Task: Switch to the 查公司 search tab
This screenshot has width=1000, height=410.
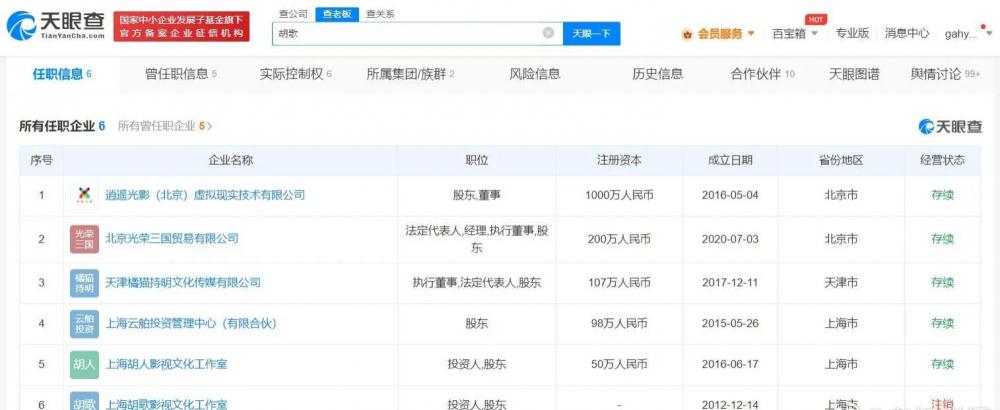Action: click(x=293, y=14)
